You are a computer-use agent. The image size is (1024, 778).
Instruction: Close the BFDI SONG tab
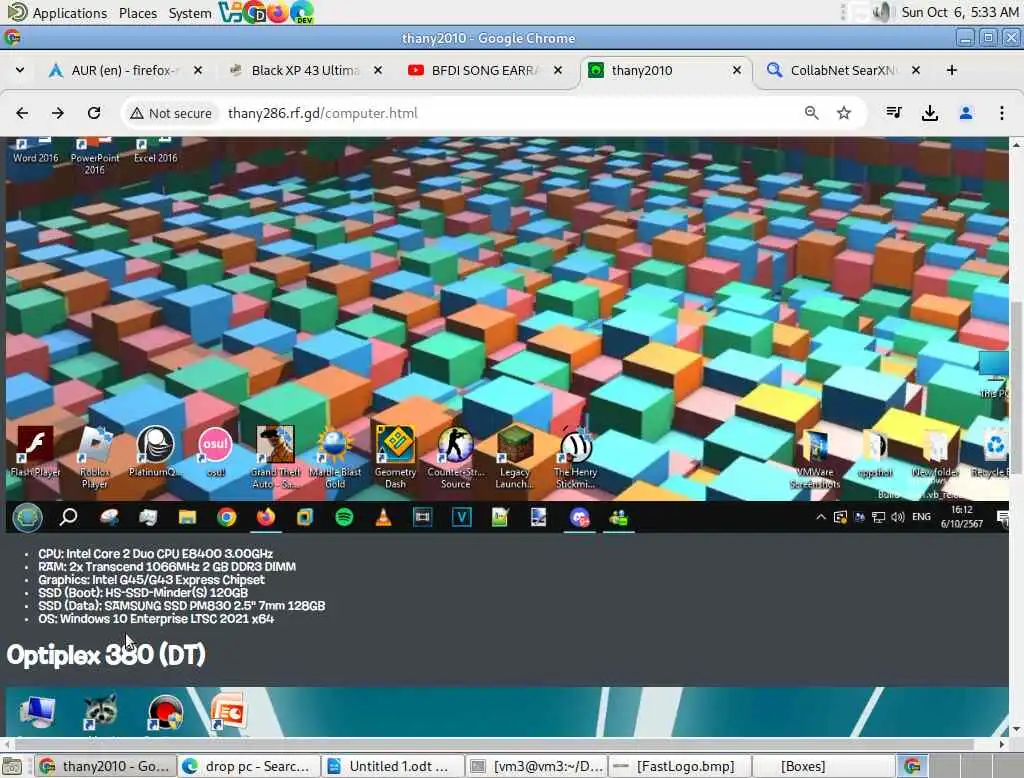pyautogui.click(x=558, y=70)
